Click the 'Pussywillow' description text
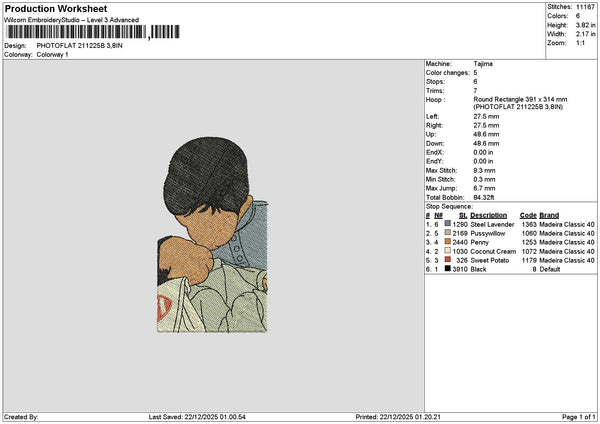Image resolution: width=600 pixels, height=424 pixels. [488, 233]
